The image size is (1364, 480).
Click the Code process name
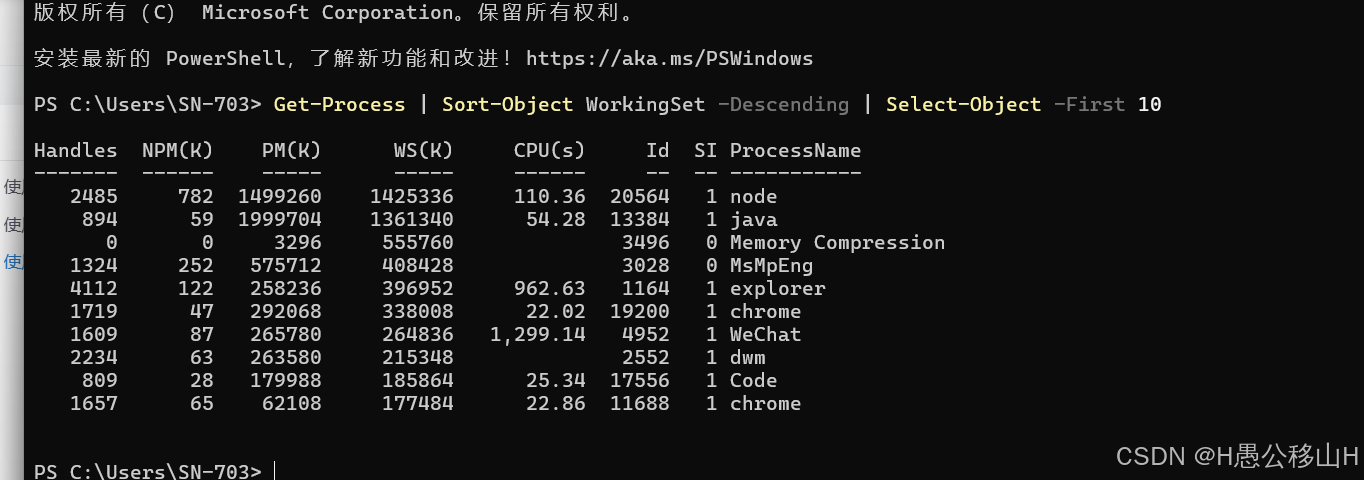753,380
